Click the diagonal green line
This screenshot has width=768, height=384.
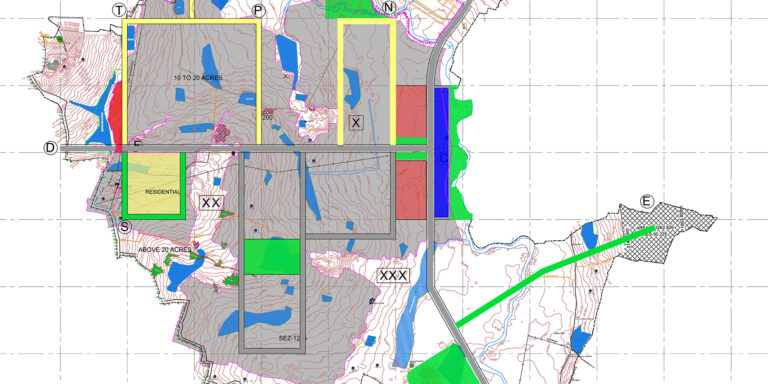(x=555, y=276)
